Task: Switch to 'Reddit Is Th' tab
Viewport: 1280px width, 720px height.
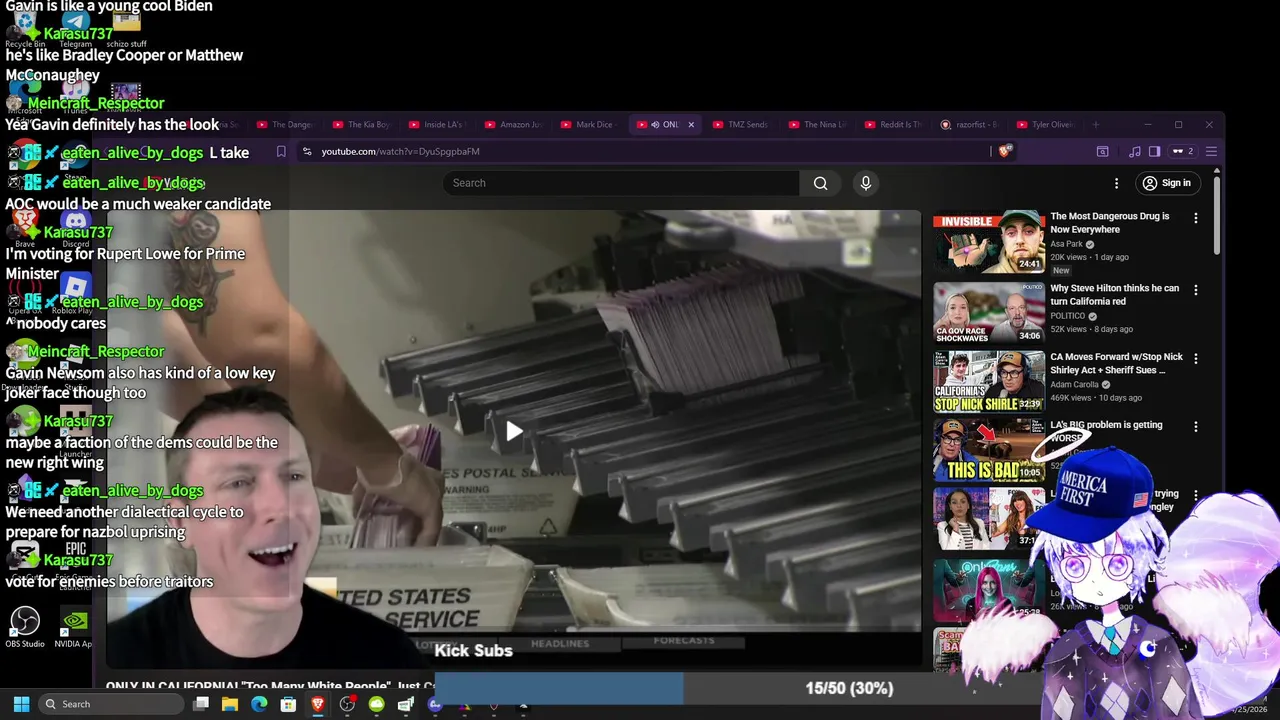Action: (893, 125)
